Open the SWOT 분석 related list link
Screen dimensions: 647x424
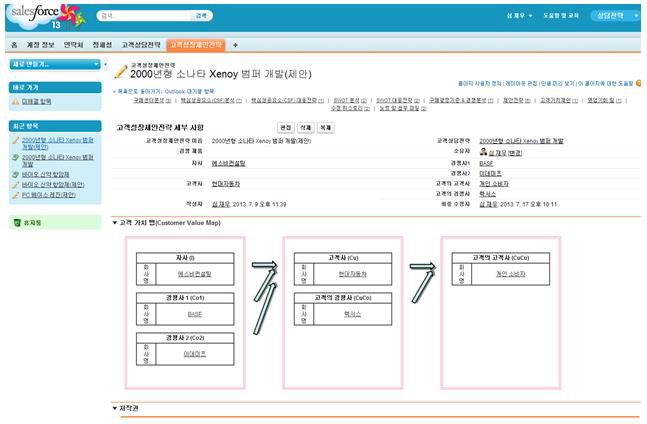350,101
